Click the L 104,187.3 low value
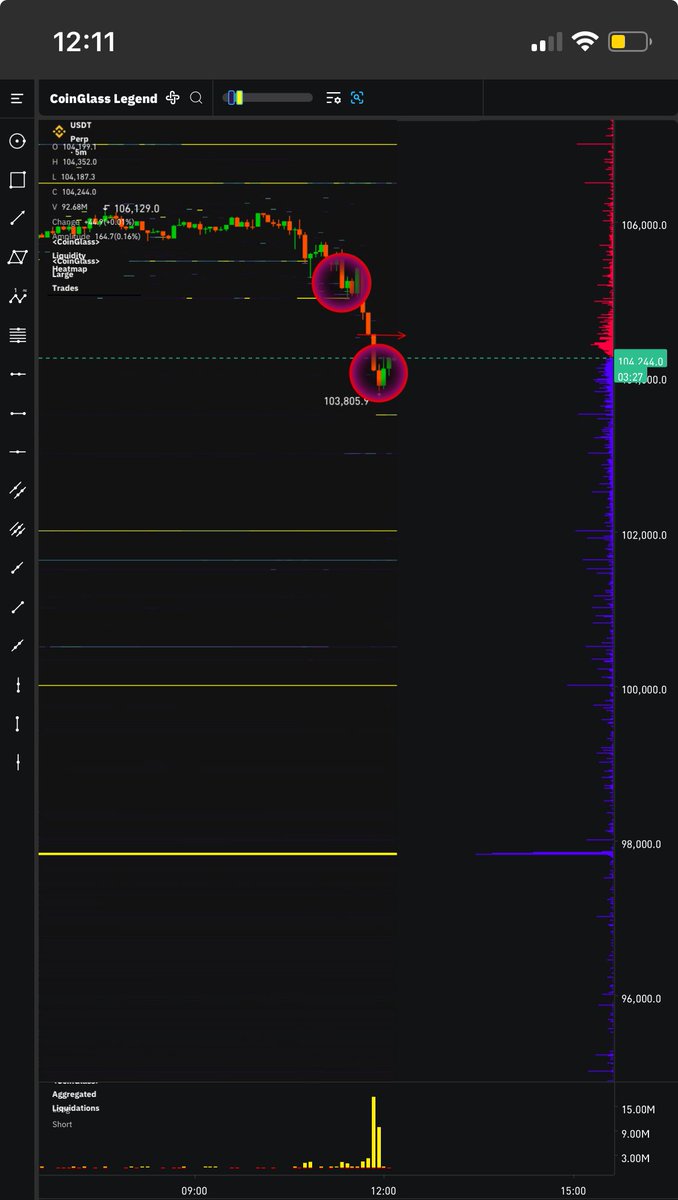678x1200 pixels. [x=74, y=177]
